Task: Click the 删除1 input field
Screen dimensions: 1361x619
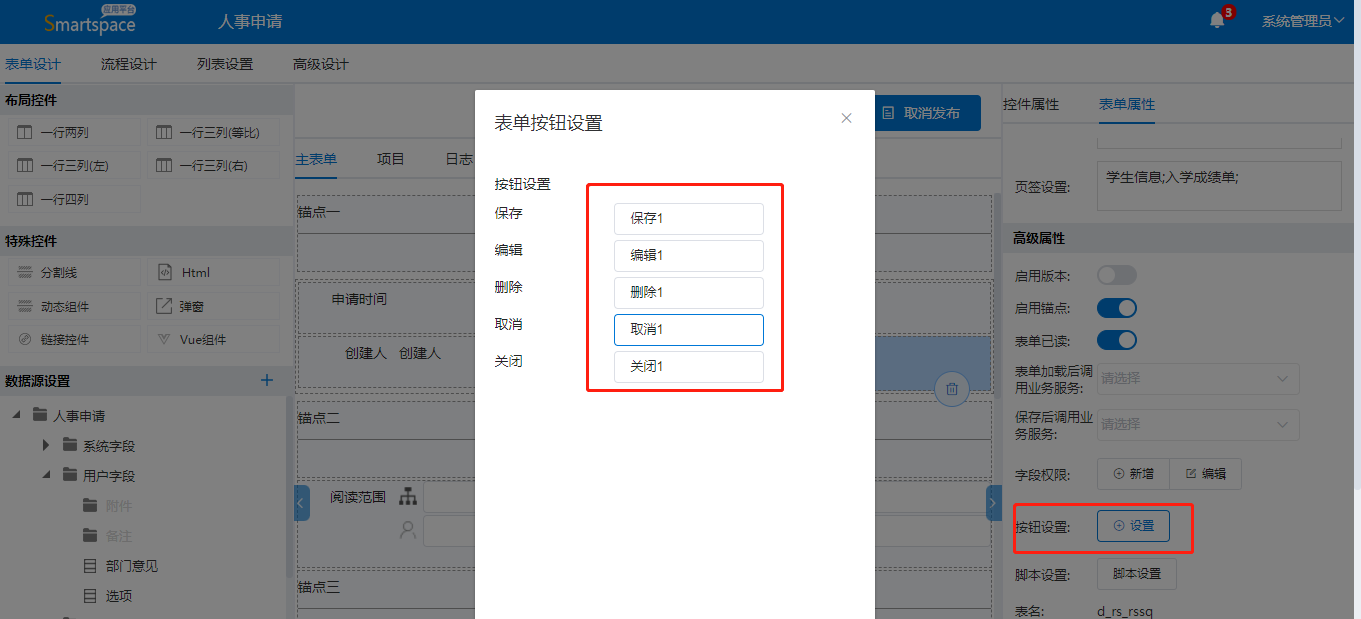Action: [689, 292]
